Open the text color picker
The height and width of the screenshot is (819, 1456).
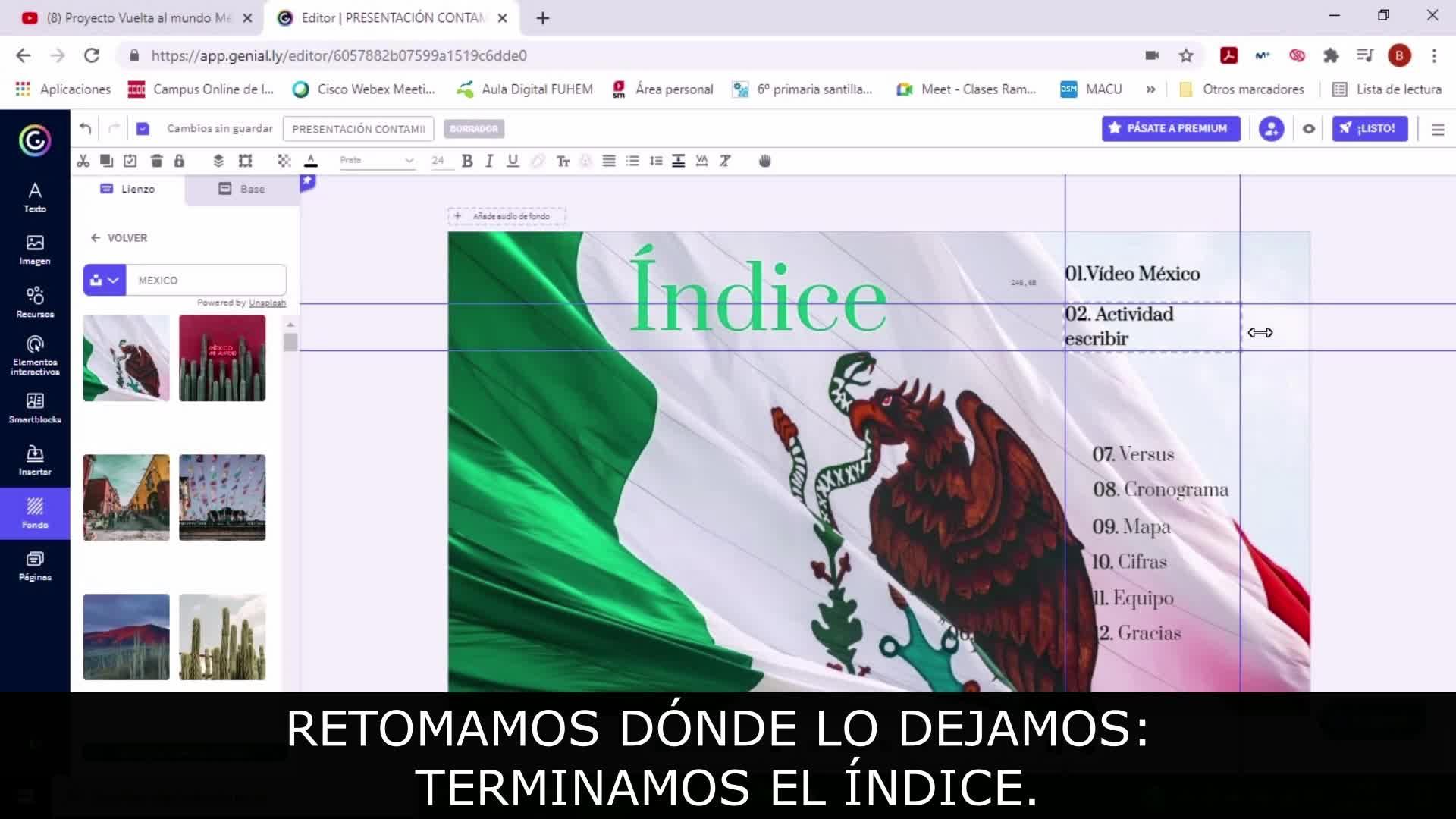(311, 161)
